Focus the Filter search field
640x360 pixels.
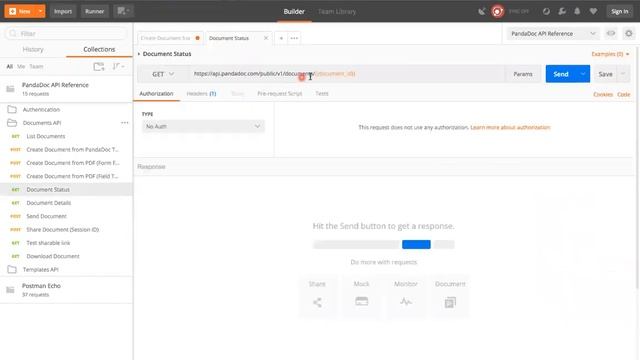tap(66, 33)
